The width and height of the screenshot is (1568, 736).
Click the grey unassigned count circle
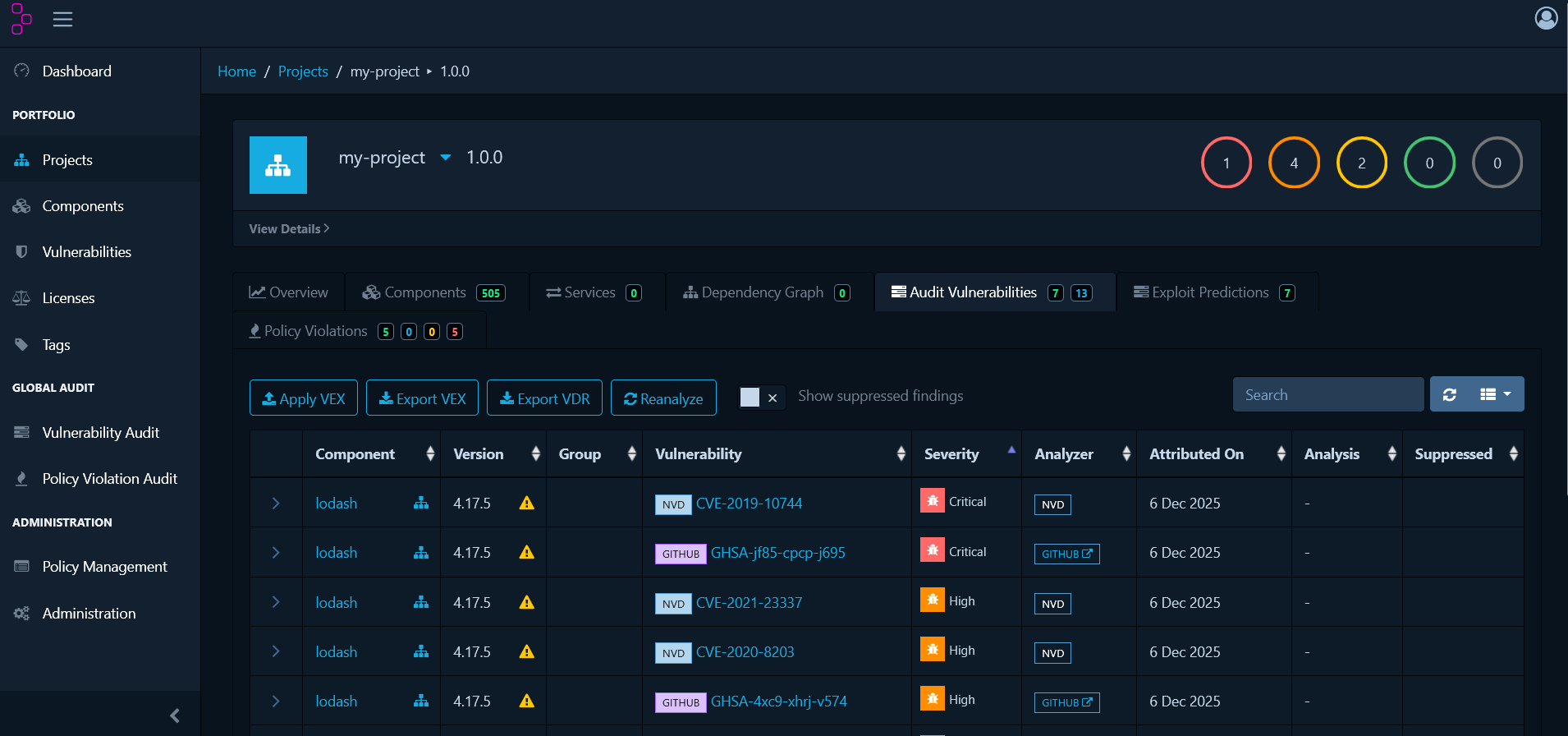1497,163
